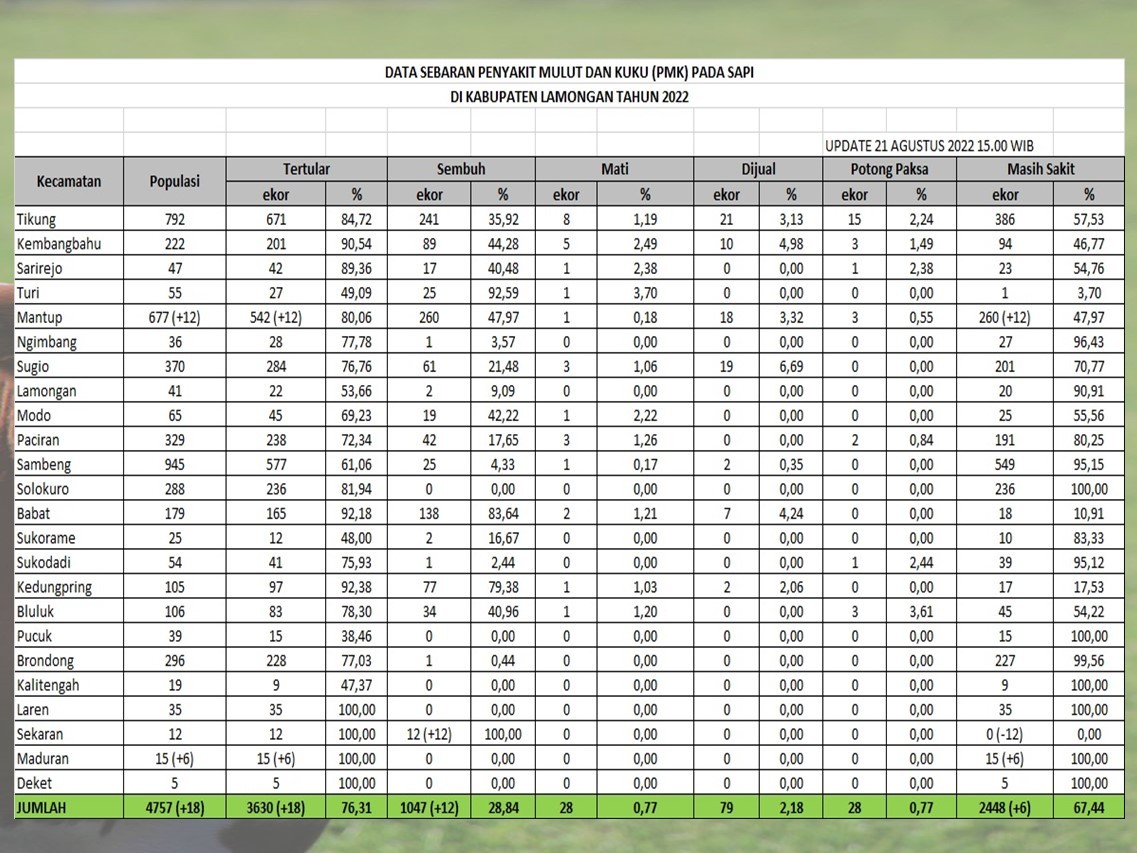This screenshot has width=1137, height=853.
Task: Select the total Masih Sakit cell 2448 (+6)
Action: [x=1005, y=808]
